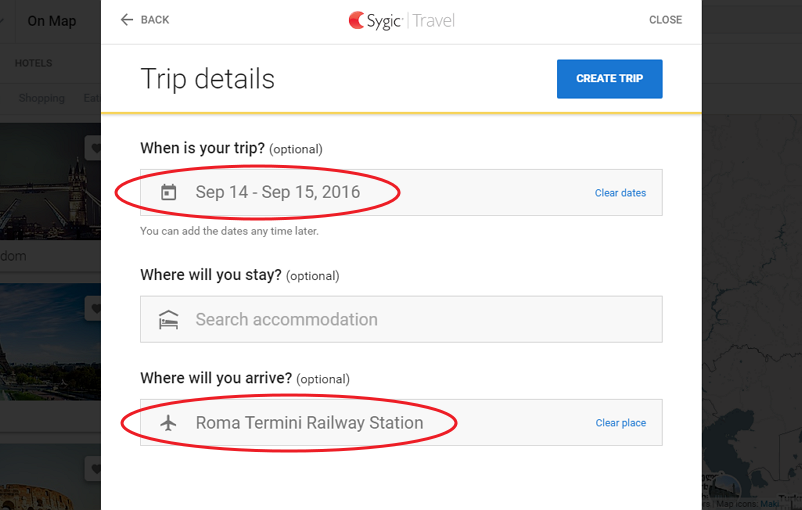
Task: Click the Sygic Travel logo
Action: [401, 20]
